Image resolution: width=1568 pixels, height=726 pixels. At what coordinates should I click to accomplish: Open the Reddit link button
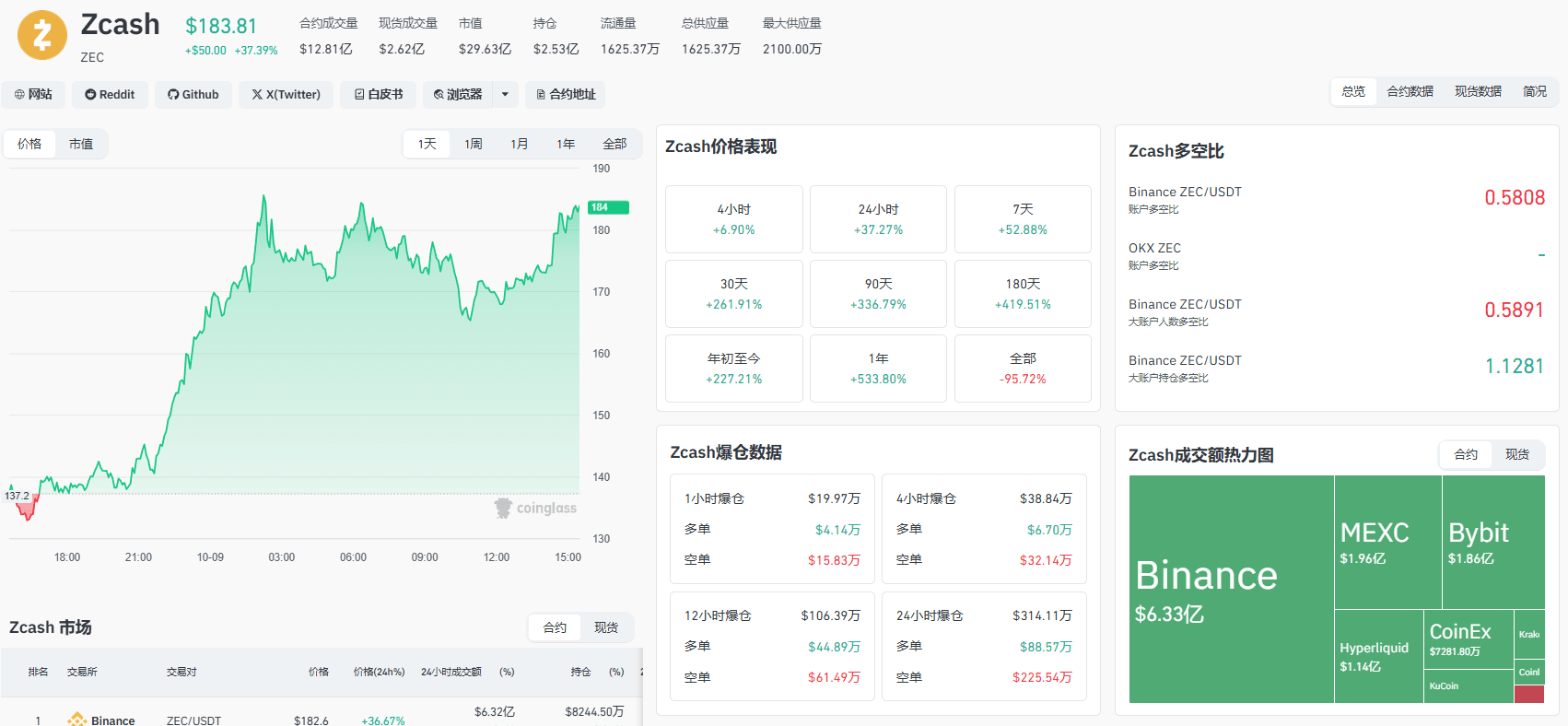(110, 94)
